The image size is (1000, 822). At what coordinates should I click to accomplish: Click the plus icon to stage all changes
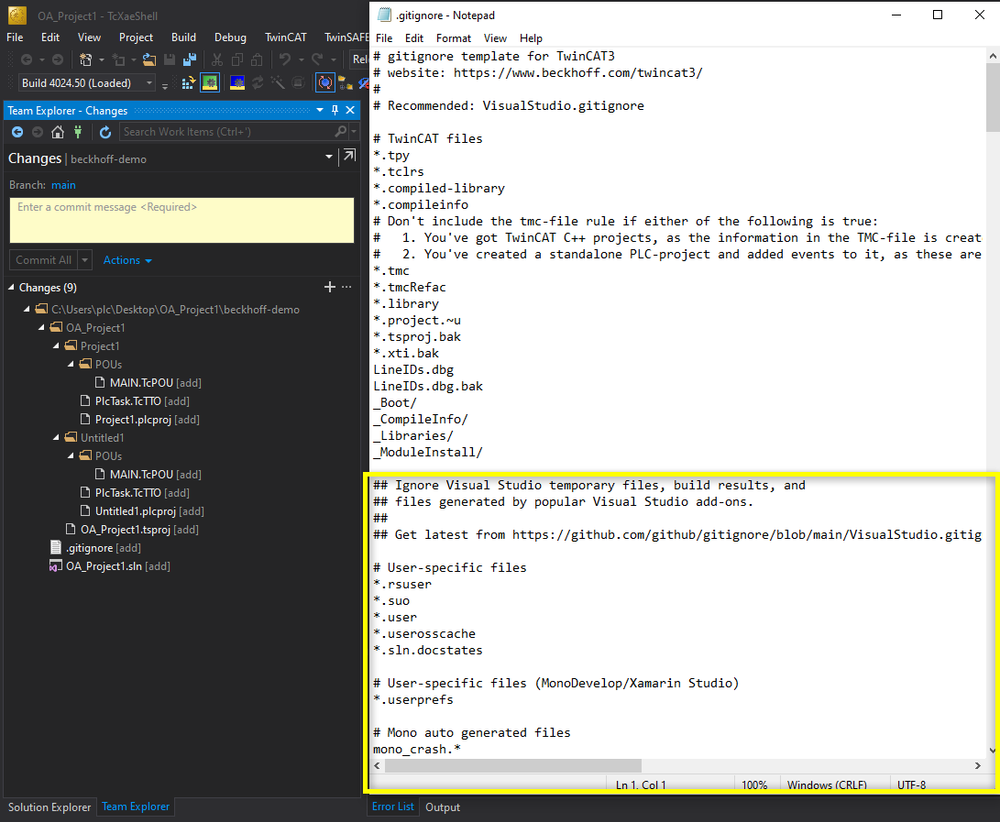point(330,287)
